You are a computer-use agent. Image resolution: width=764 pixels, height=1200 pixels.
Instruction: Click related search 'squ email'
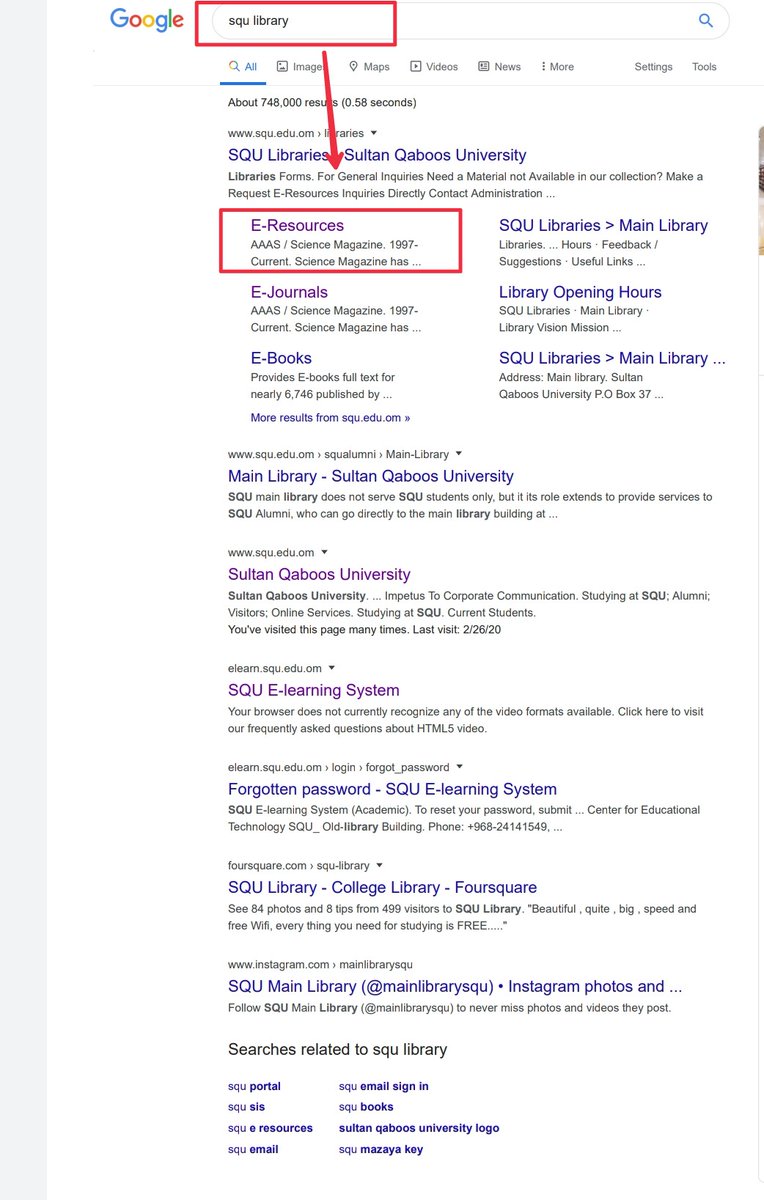(x=253, y=1149)
